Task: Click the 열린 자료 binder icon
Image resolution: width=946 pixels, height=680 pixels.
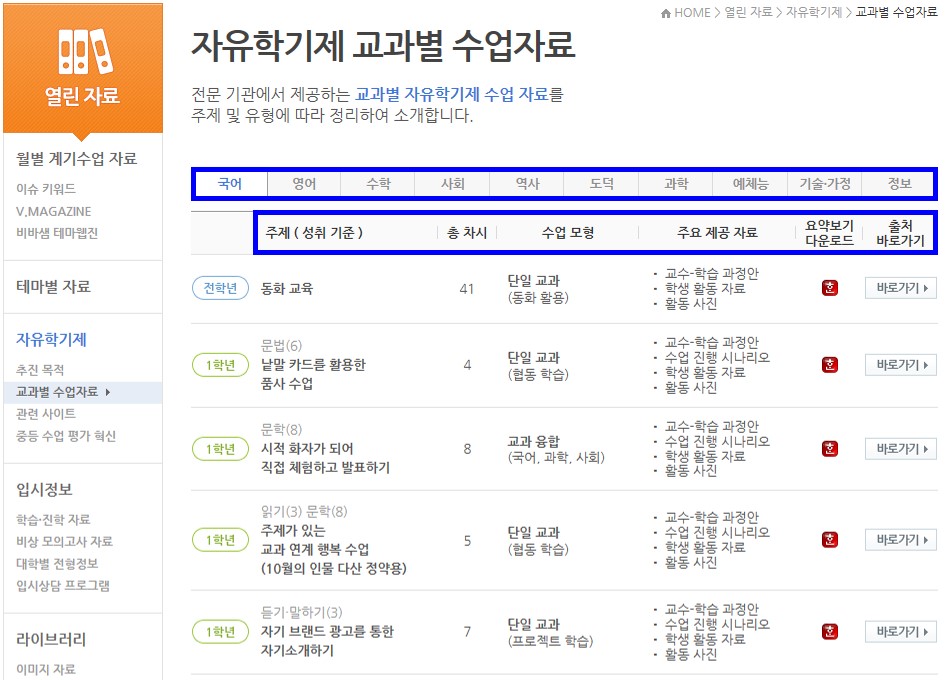Action: click(x=85, y=51)
